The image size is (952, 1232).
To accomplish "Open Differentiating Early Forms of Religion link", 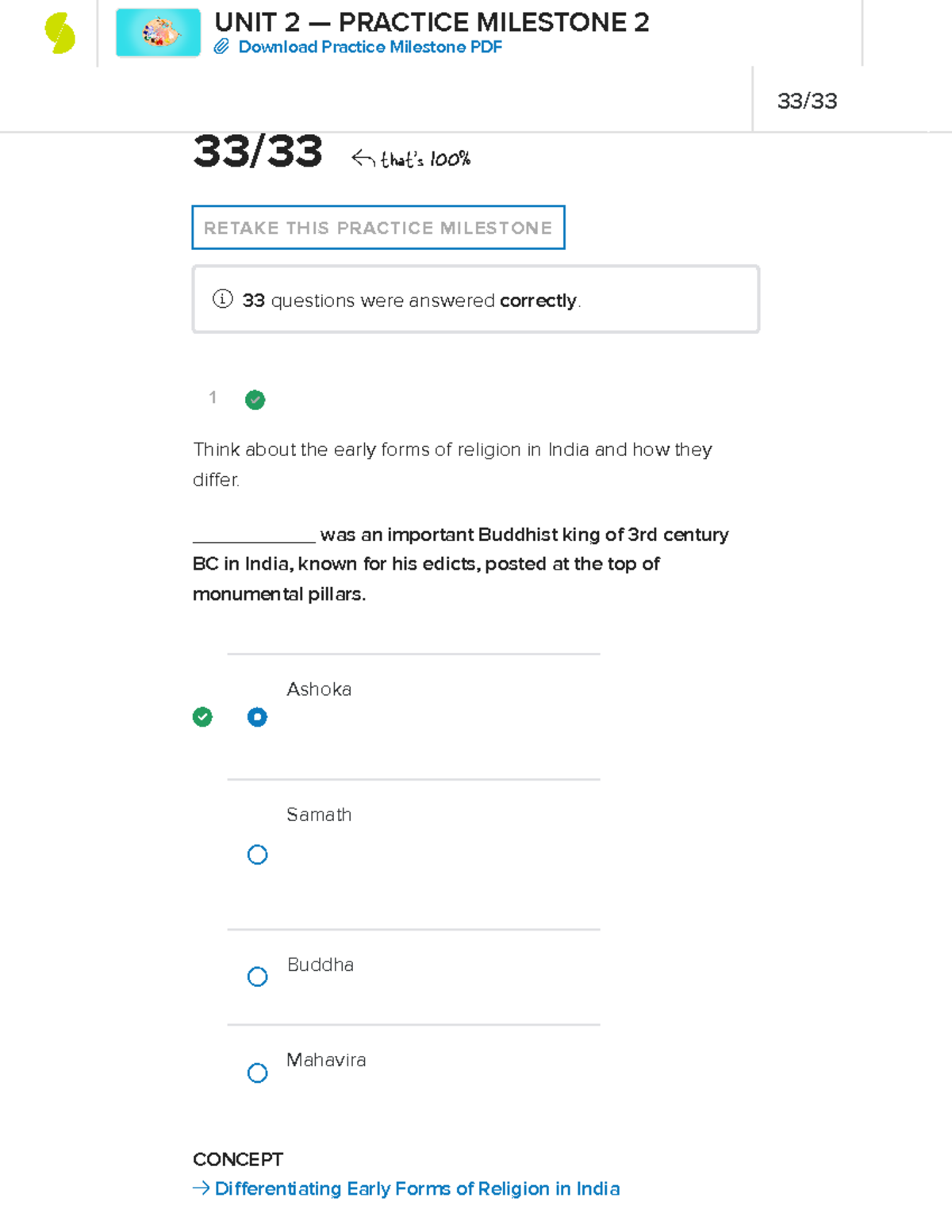I will [x=417, y=1188].
